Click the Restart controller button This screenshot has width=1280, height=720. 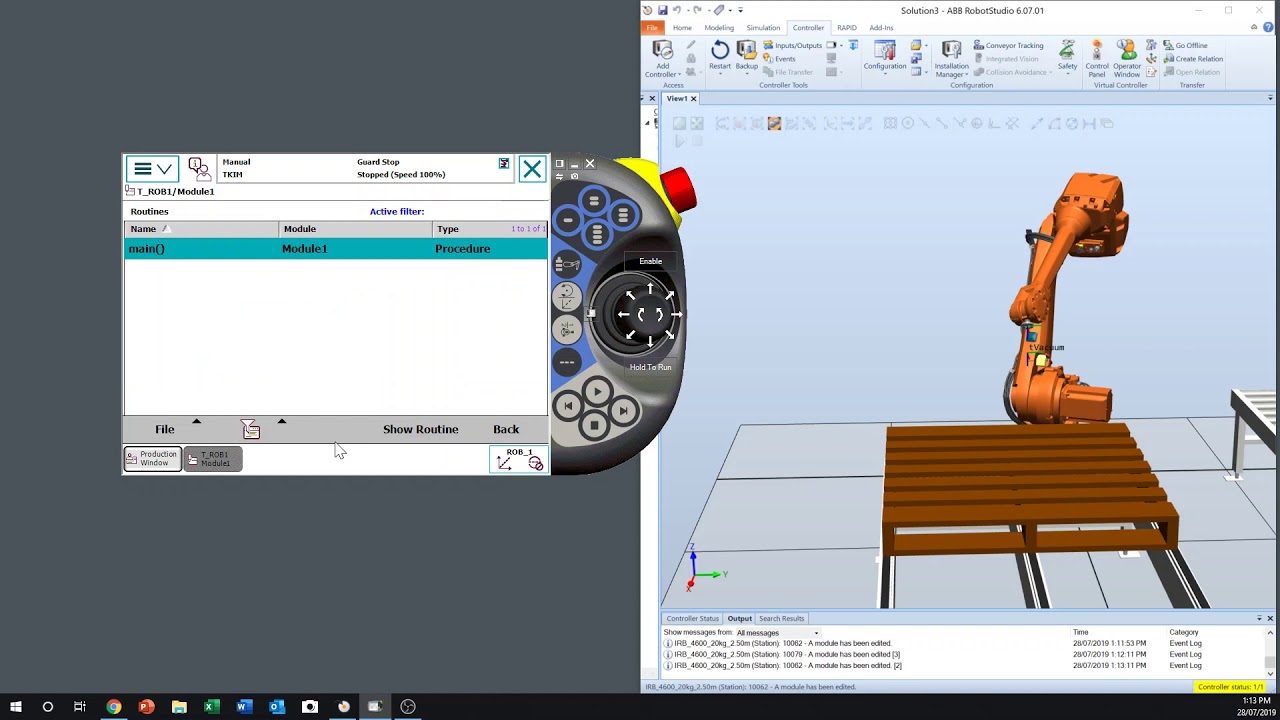pos(720,56)
